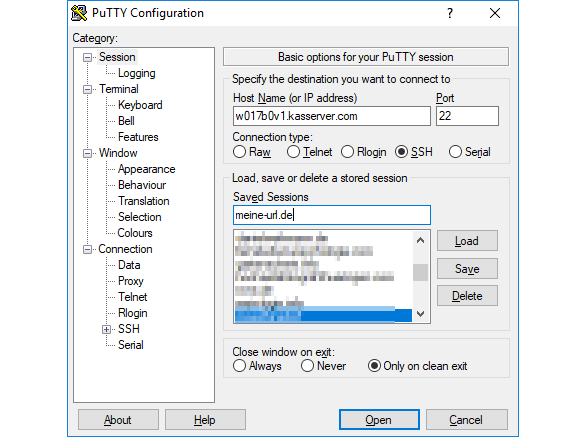586x437 pixels.
Task: Collapse the Connection tree node
Action: point(87,249)
